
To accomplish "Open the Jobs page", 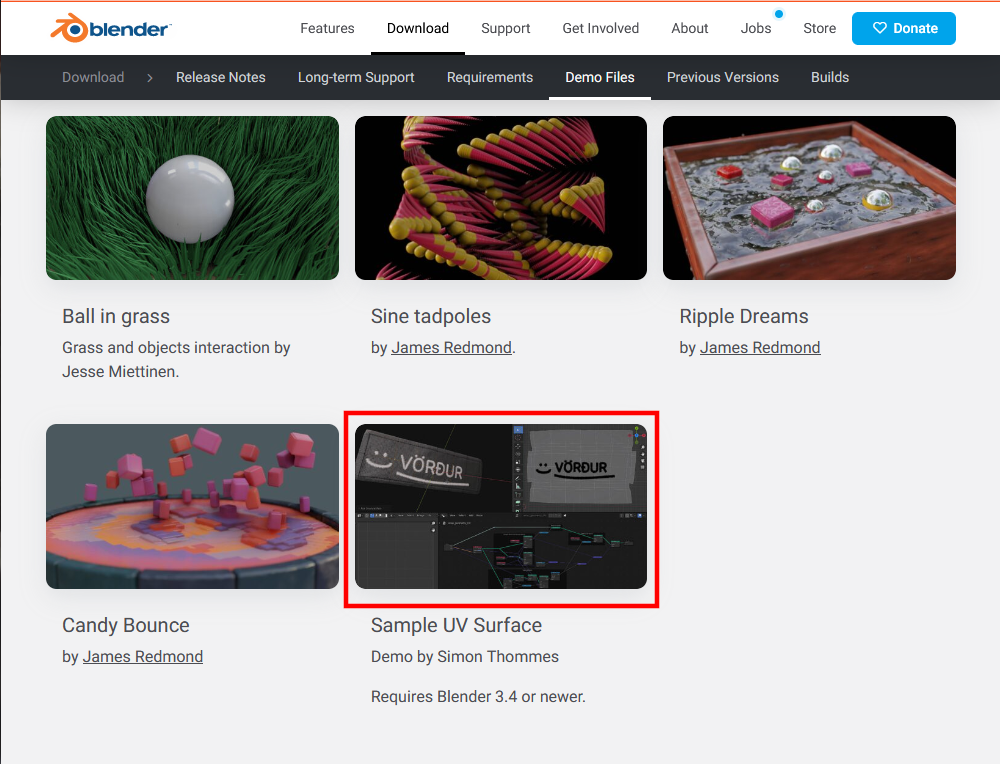I will [x=756, y=28].
